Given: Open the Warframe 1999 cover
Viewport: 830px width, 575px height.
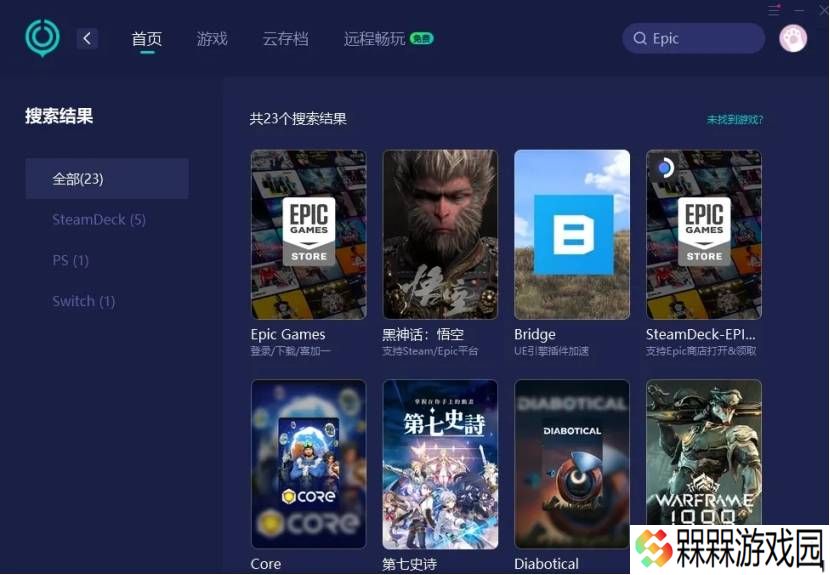Looking at the screenshot, I should pyautogui.click(x=703, y=453).
